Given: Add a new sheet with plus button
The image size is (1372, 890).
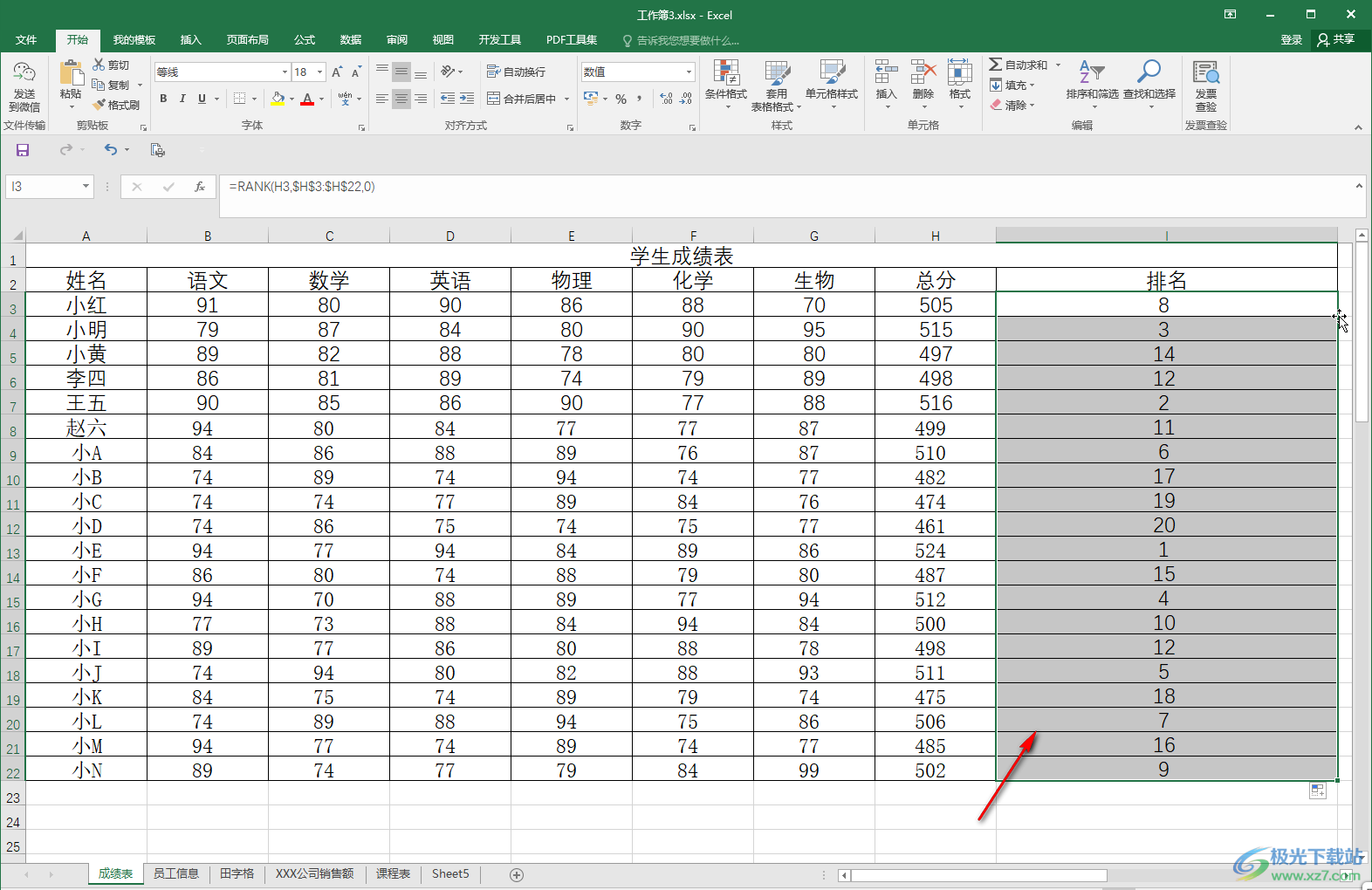Looking at the screenshot, I should point(517,874).
